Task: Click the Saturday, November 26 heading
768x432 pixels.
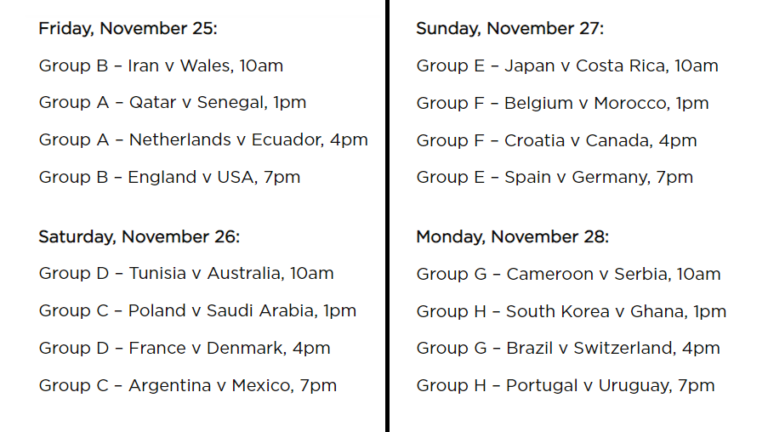Action: (x=139, y=237)
